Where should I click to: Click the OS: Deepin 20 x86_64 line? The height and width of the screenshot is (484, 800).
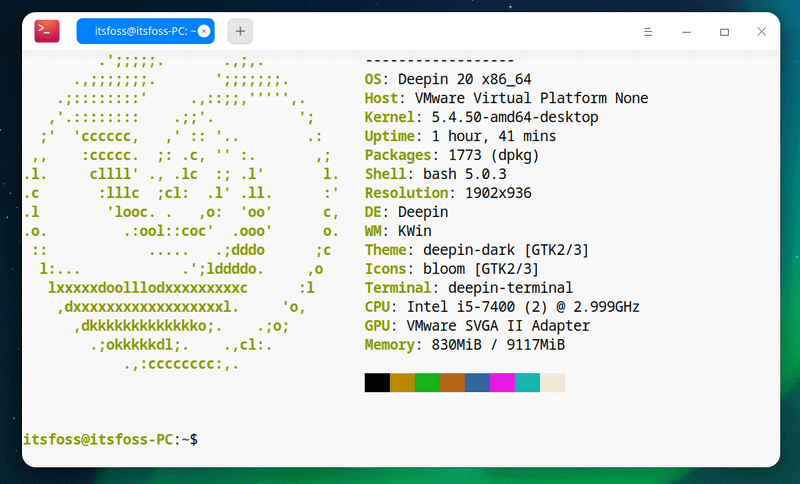(448, 80)
